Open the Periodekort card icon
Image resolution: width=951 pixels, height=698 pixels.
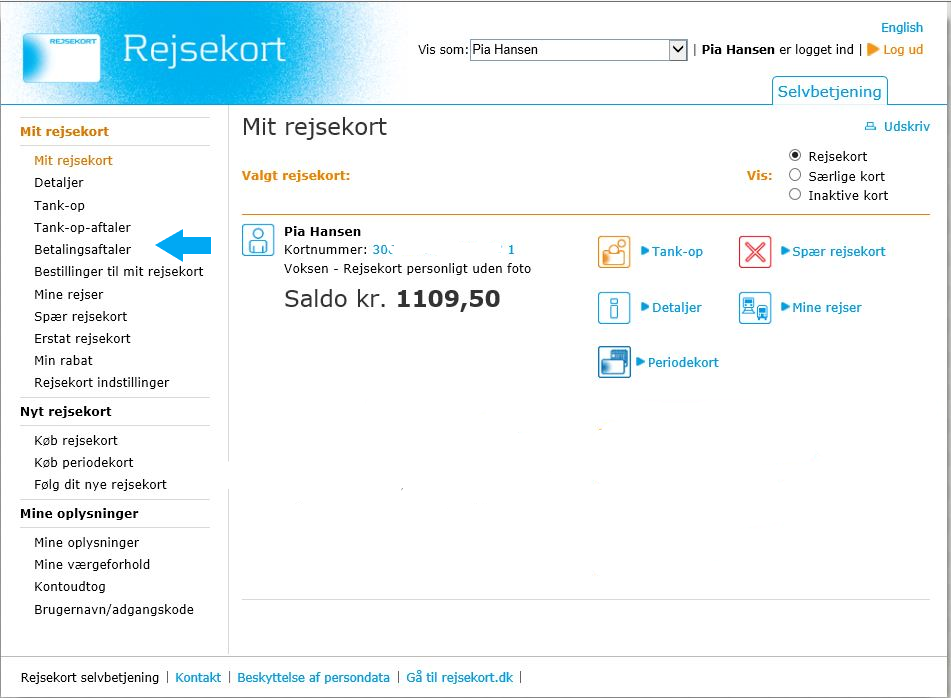click(614, 362)
